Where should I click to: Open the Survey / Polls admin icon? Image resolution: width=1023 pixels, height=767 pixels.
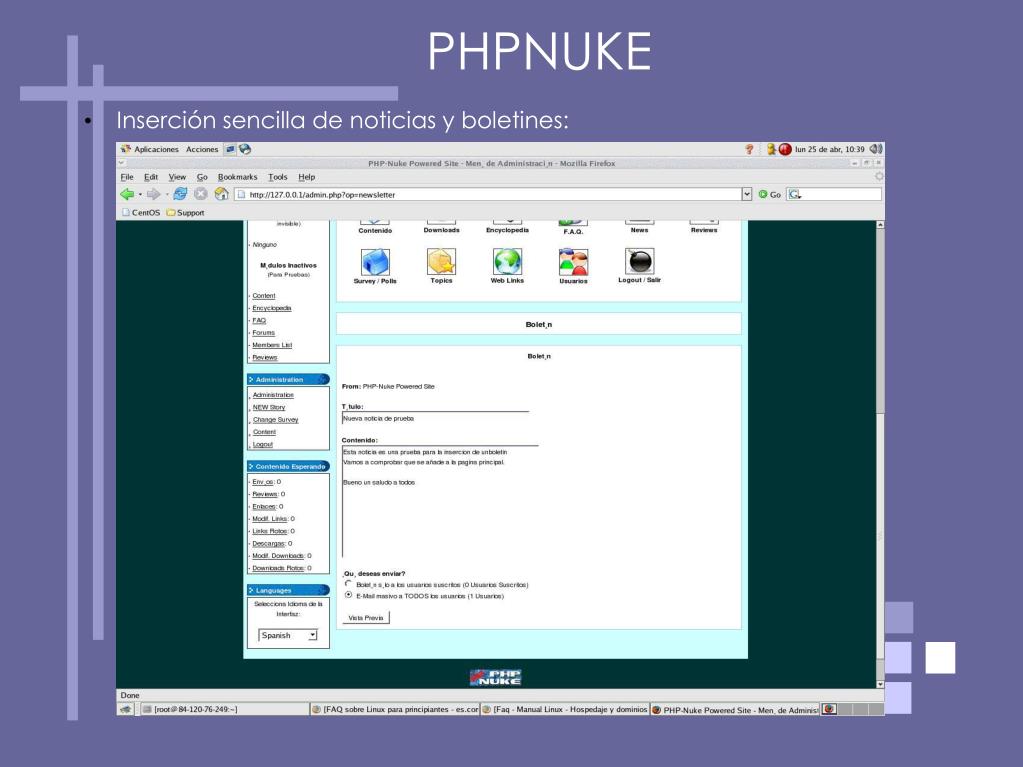(x=375, y=262)
